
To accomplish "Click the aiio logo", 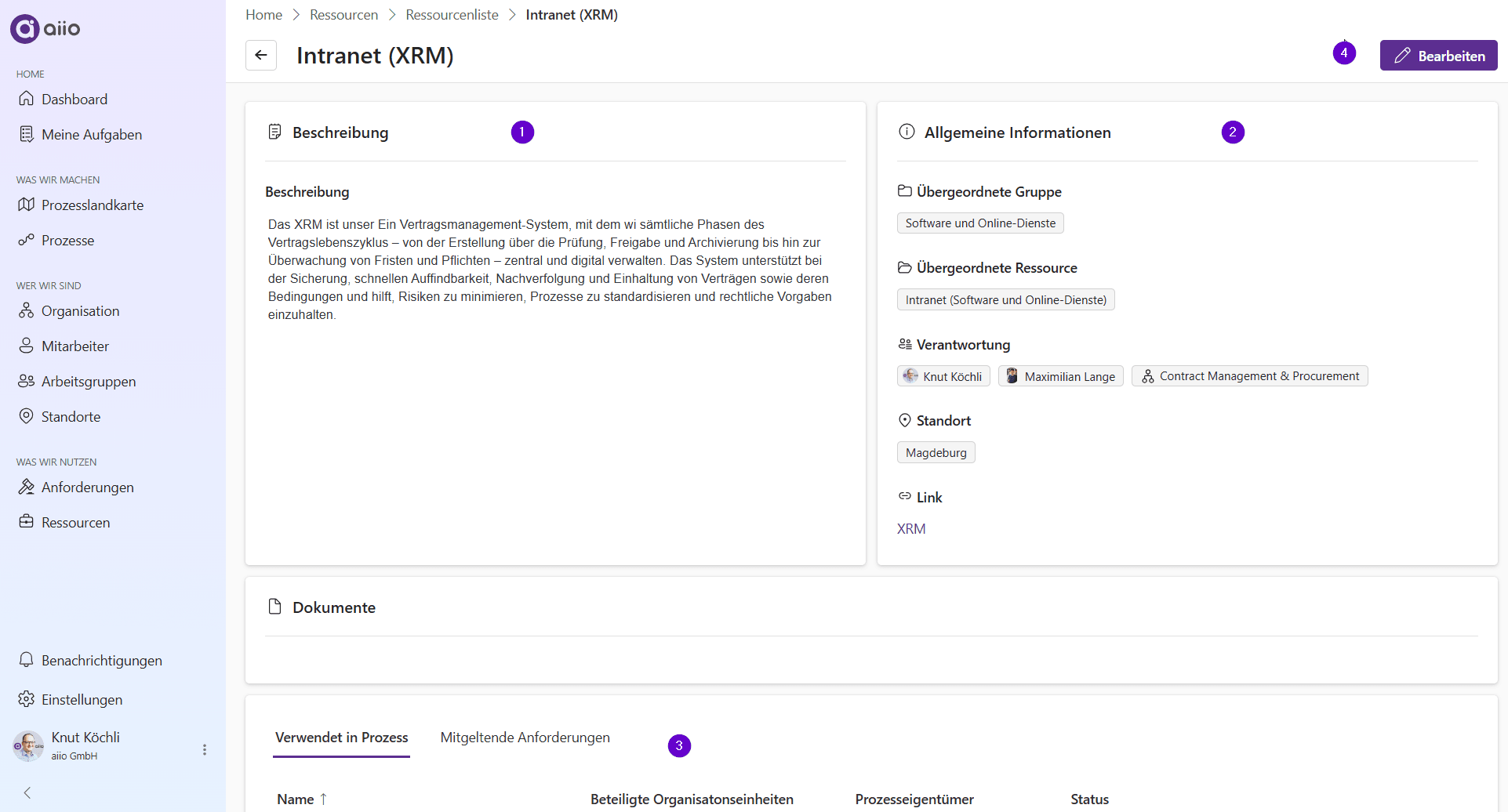I will pos(45,29).
